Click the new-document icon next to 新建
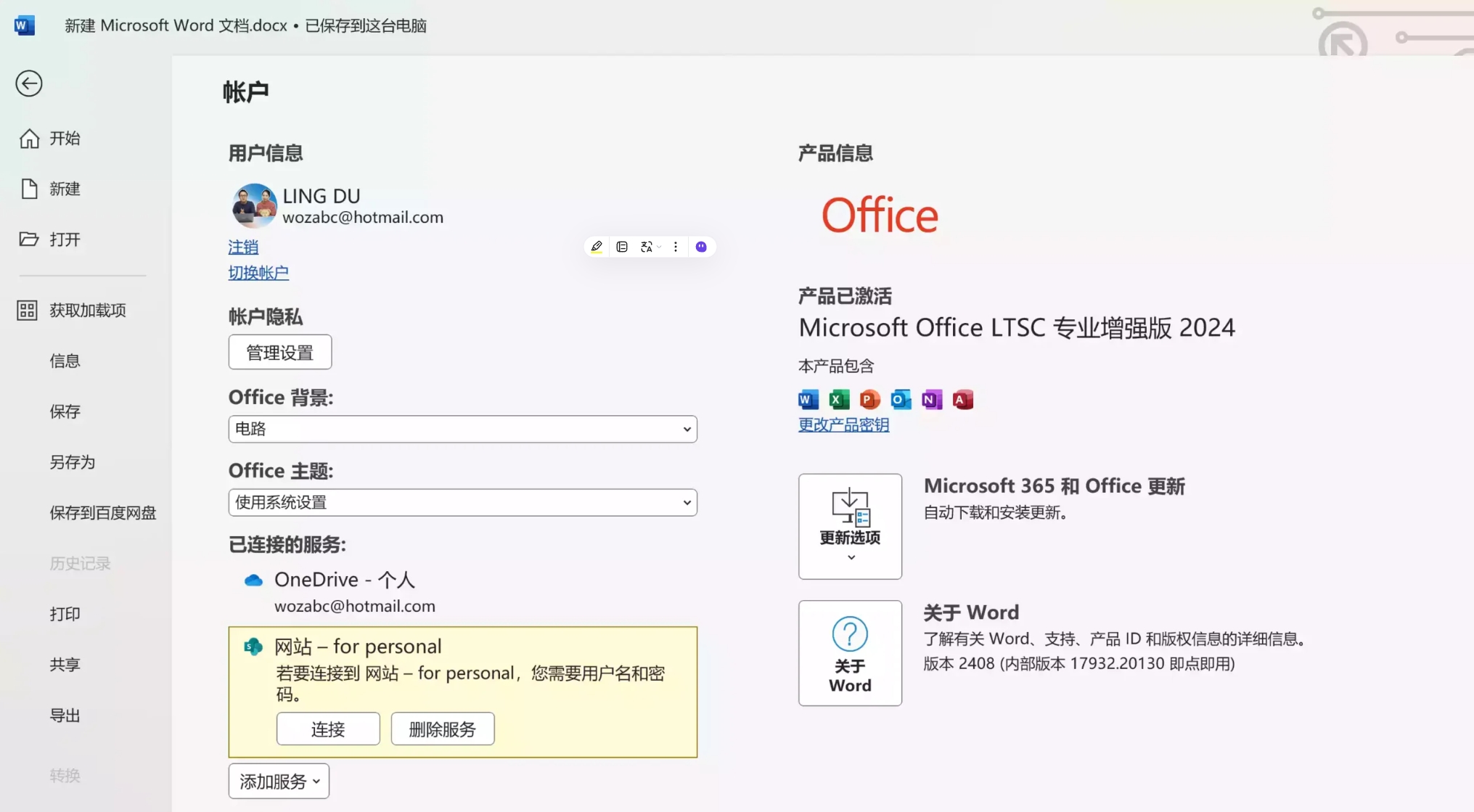Image resolution: width=1474 pixels, height=812 pixels. pos(29,189)
